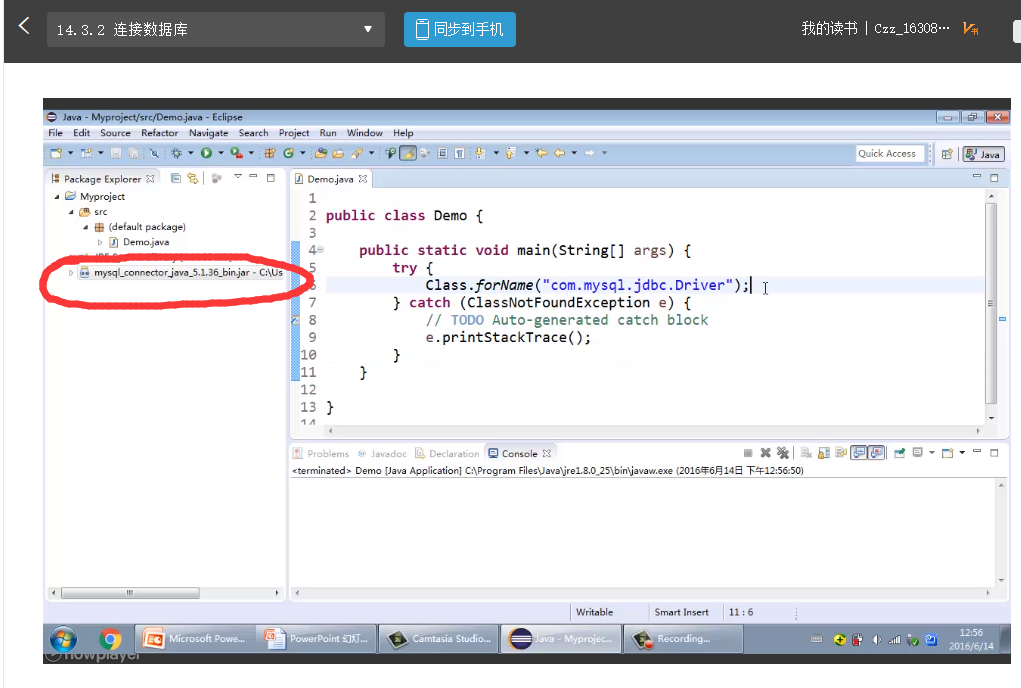This screenshot has width=1021, height=688.
Task: Open Chrome from the Windows taskbar
Action: coord(110,639)
